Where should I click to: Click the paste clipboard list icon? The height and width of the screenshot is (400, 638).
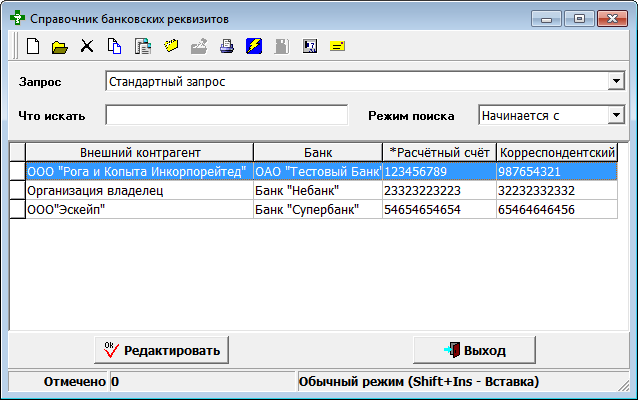(143, 46)
